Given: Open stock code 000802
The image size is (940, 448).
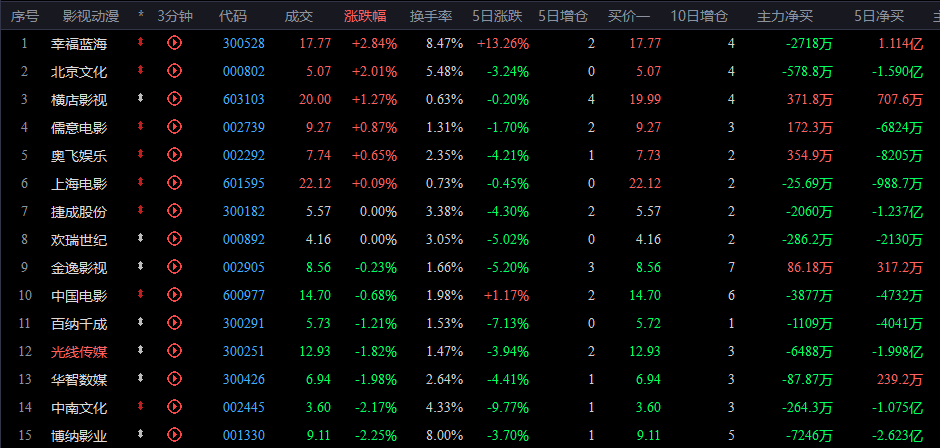Looking at the screenshot, I should pyautogui.click(x=243, y=71).
